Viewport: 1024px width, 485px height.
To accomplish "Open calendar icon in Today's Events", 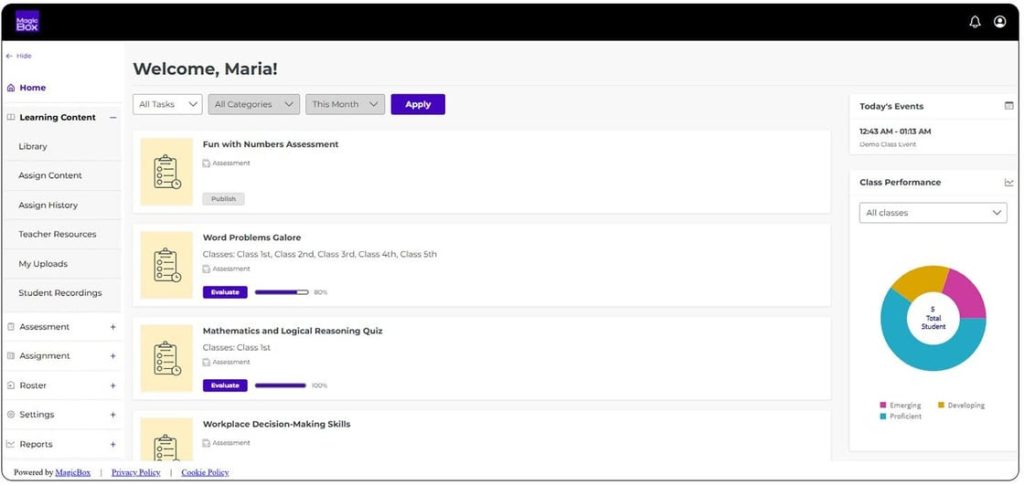I will coord(1009,106).
